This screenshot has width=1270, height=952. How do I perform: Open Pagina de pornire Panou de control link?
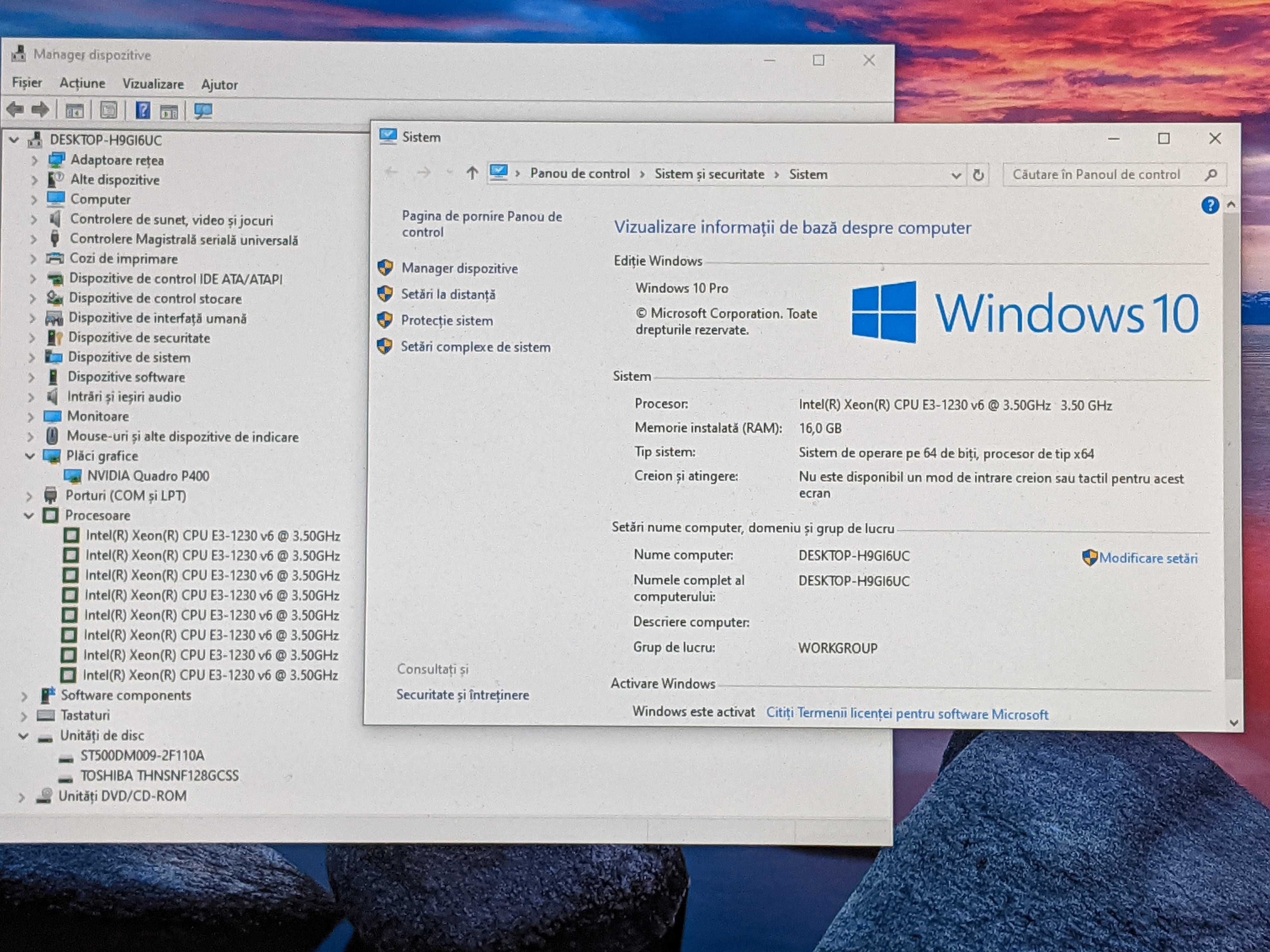click(481, 224)
